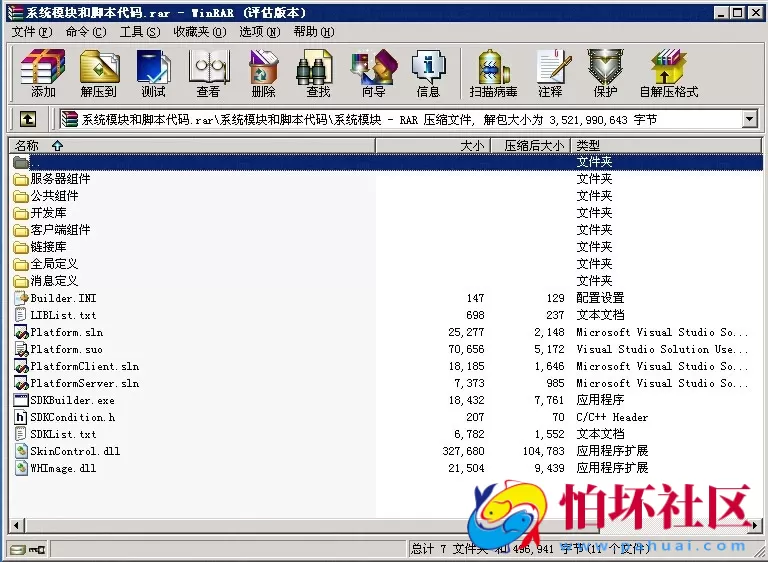The image size is (768, 562).
Task: Open the 帮助(H) menu
Action: 314,32
